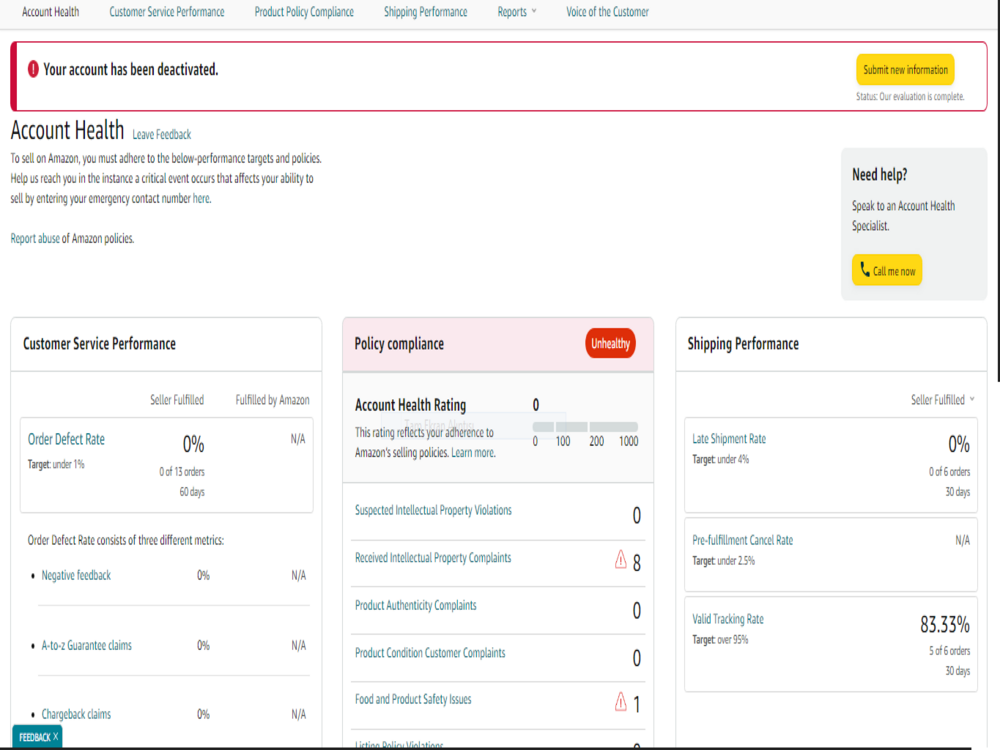Click the 'Target: under 2.5%' text
1000x750 pixels.
pyautogui.click(x=723, y=561)
